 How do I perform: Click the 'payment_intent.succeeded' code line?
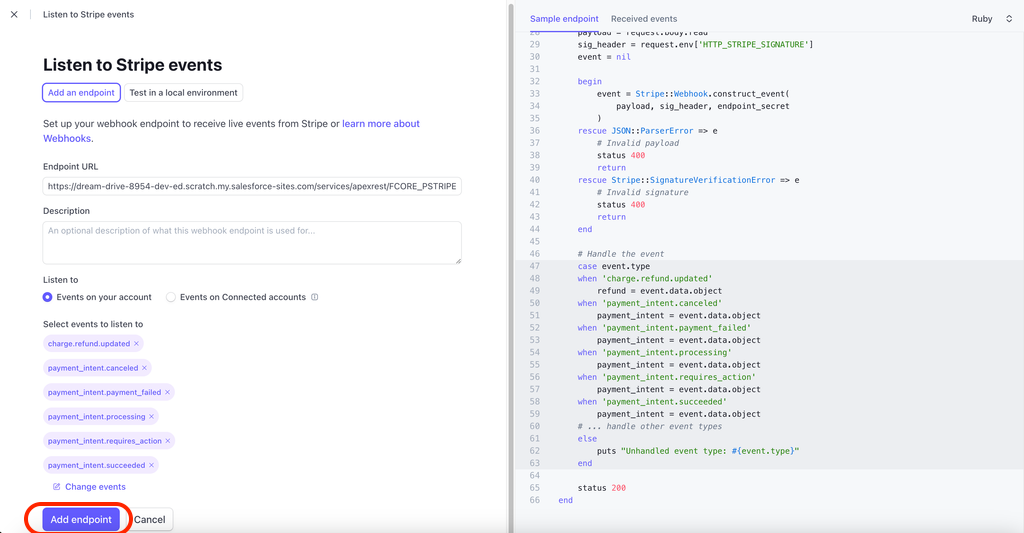[651, 402]
